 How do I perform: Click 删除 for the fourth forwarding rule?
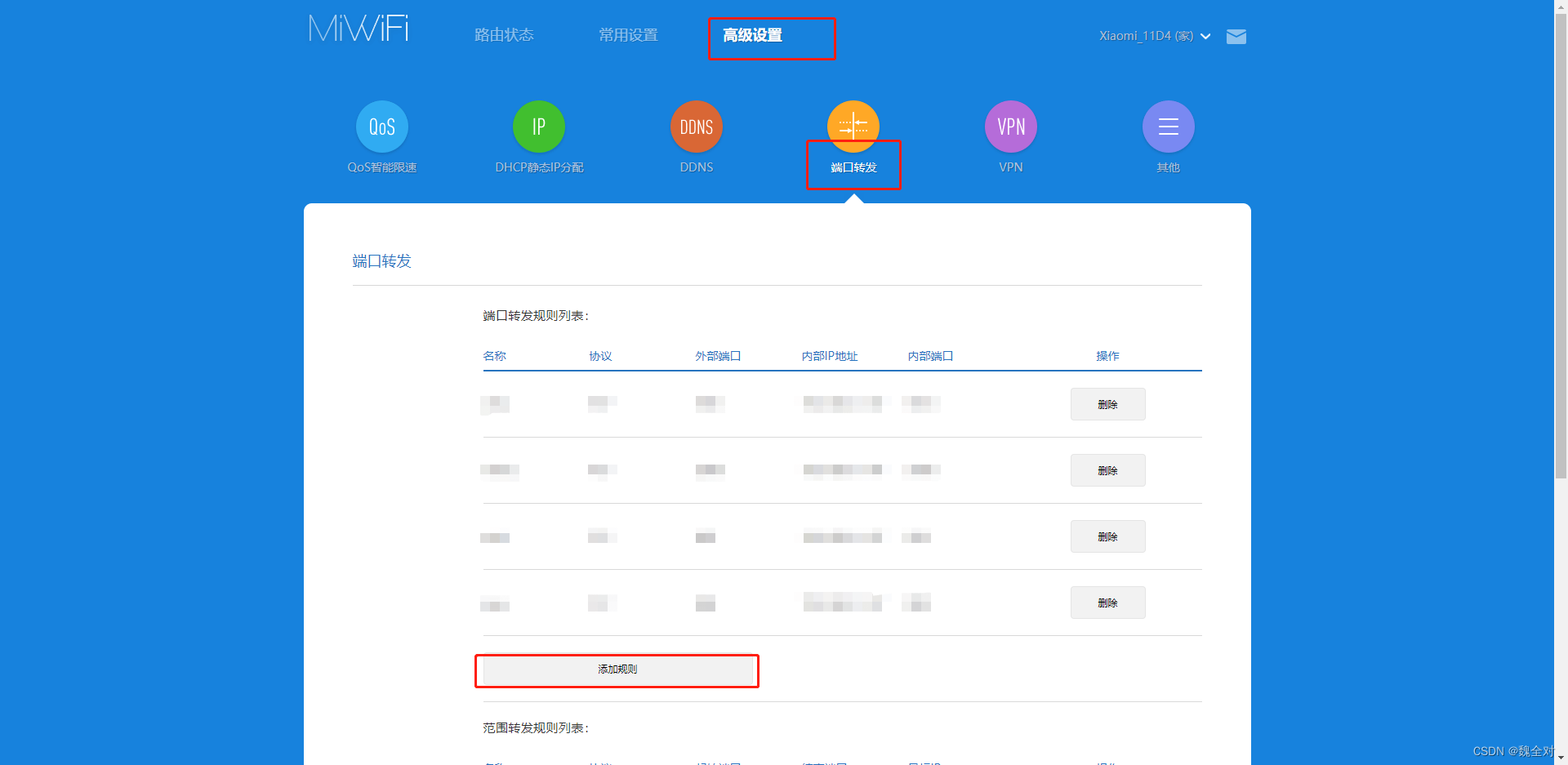(x=1108, y=603)
